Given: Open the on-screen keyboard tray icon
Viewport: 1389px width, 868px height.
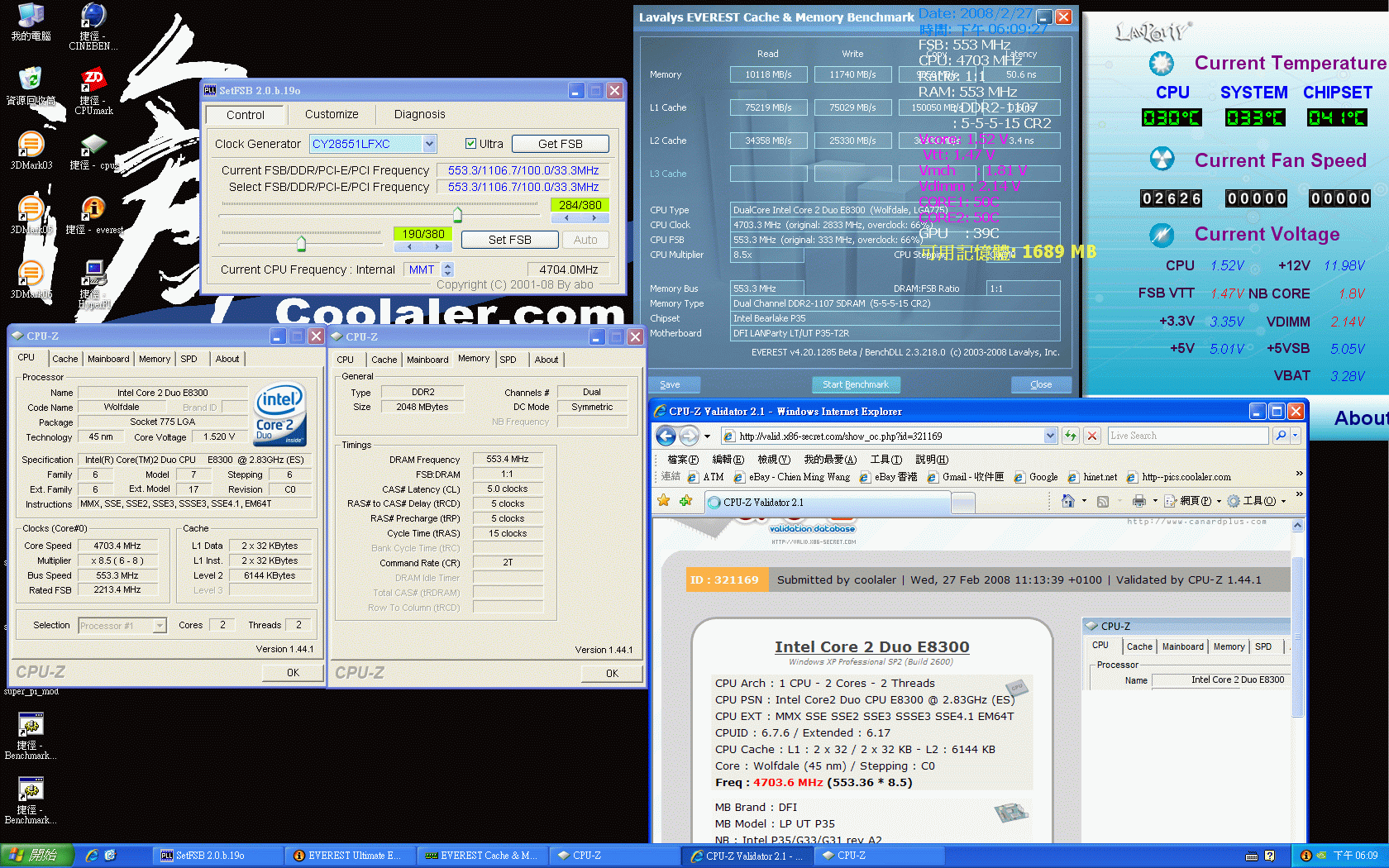Looking at the screenshot, I should (x=1252, y=856).
